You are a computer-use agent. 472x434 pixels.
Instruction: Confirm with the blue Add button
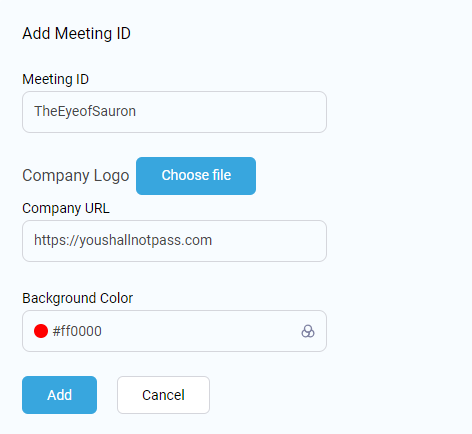59,395
